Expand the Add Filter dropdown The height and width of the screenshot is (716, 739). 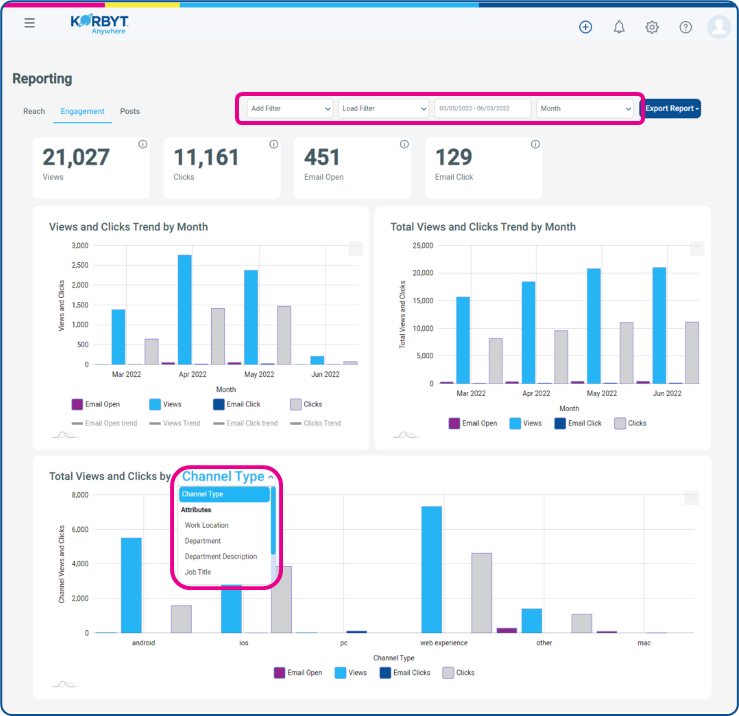290,108
